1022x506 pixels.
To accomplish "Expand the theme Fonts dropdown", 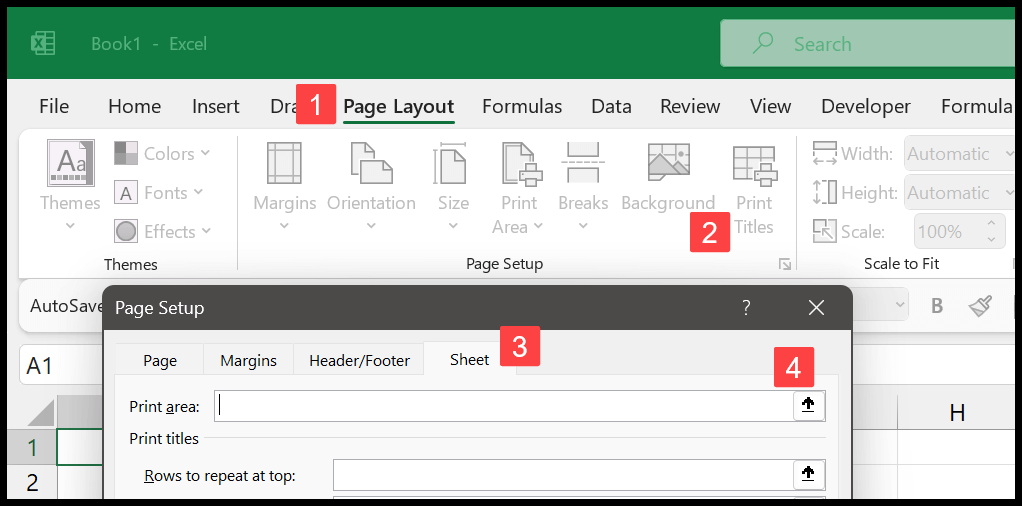I will click(159, 193).
